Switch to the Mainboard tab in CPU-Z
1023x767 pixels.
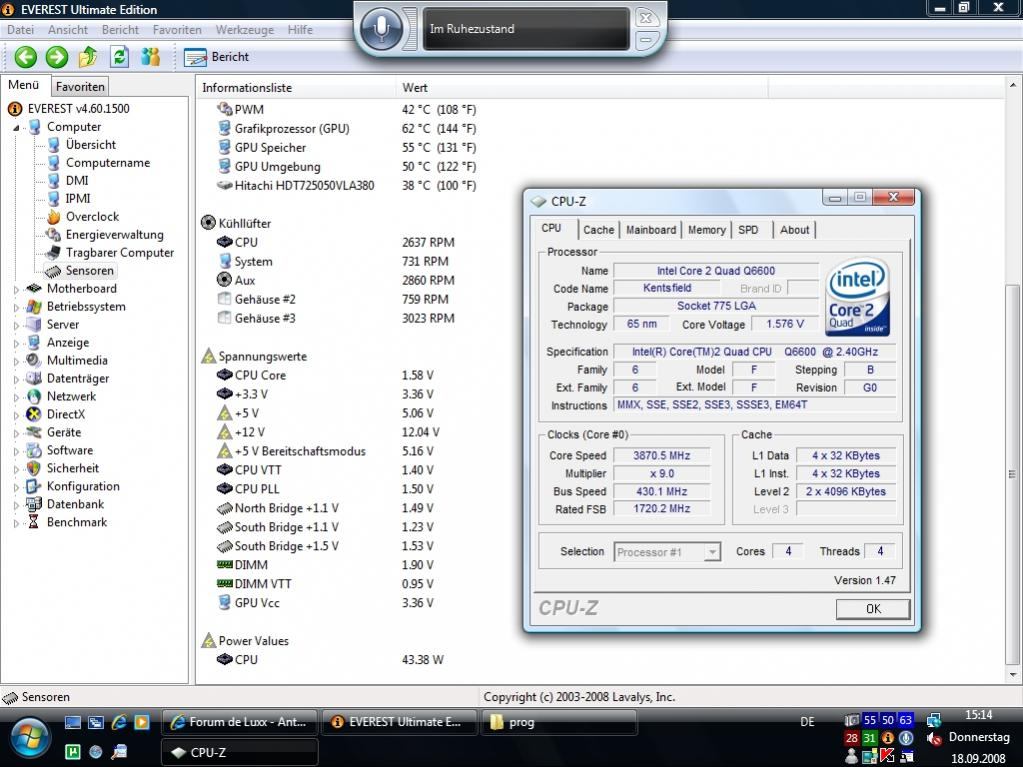pos(650,230)
